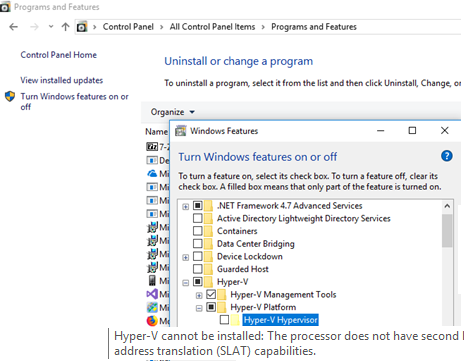Collapse the Hyper-V Platform node
This screenshot has width=464, height=361.
tap(199, 308)
